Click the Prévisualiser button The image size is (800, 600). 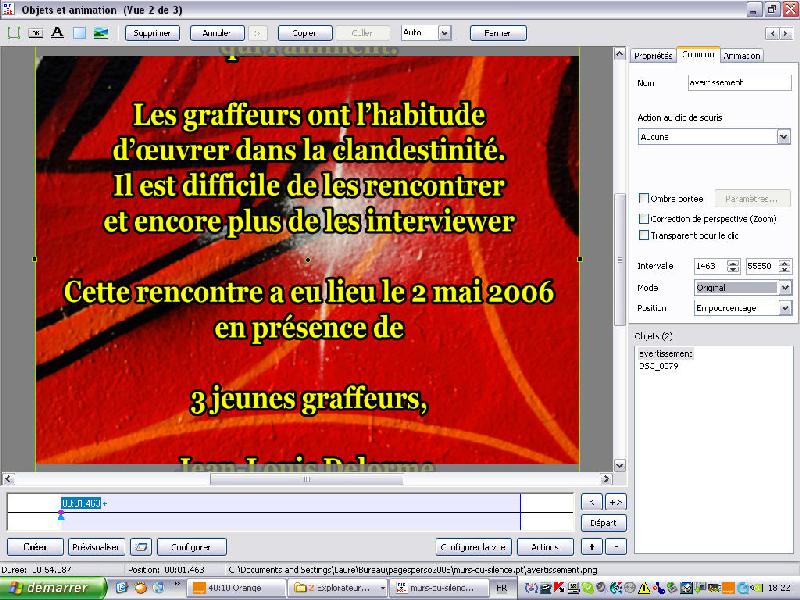[96, 547]
